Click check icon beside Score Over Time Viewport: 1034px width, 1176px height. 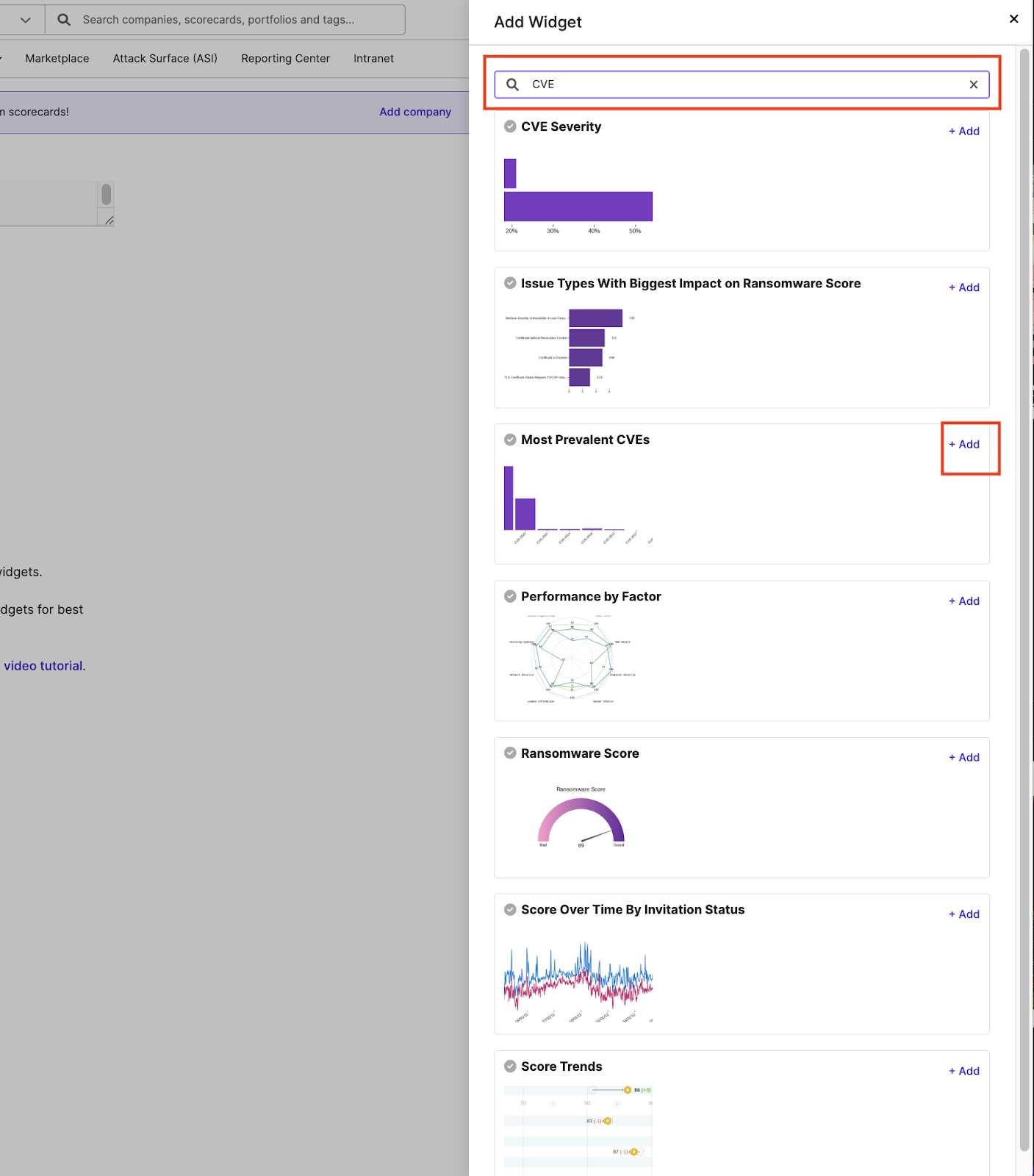coord(510,909)
